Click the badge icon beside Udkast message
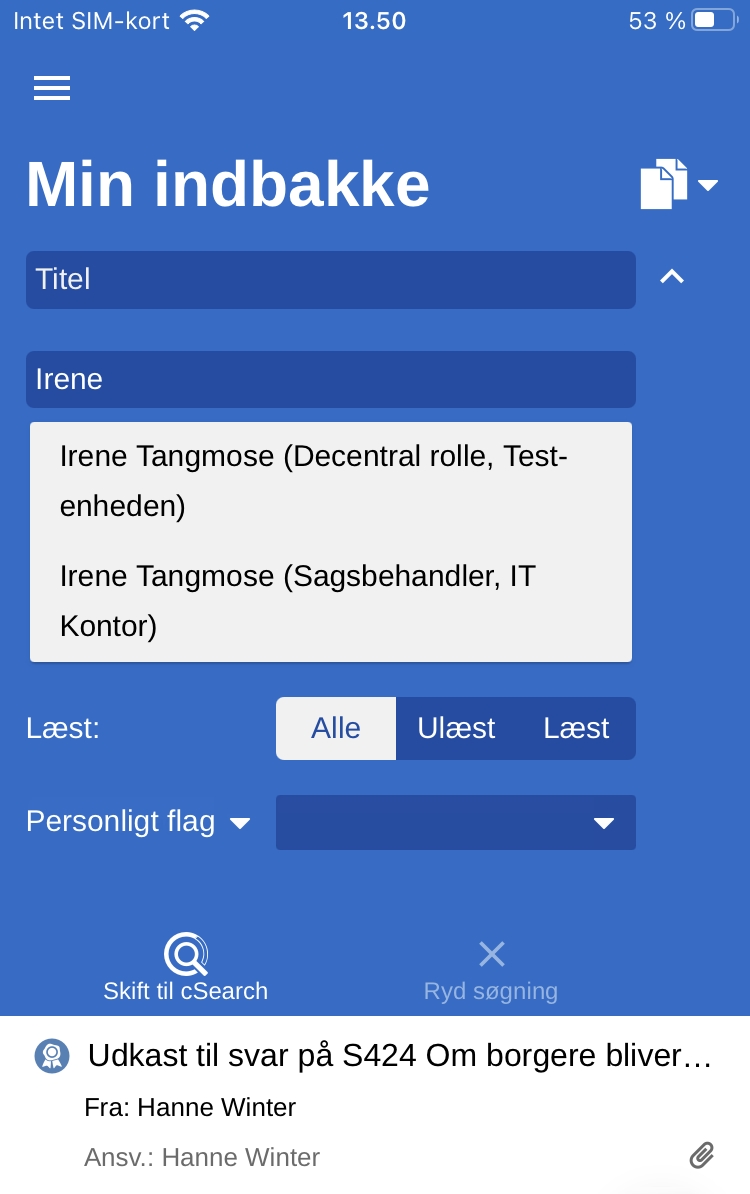The width and height of the screenshot is (750, 1194). point(51,1055)
